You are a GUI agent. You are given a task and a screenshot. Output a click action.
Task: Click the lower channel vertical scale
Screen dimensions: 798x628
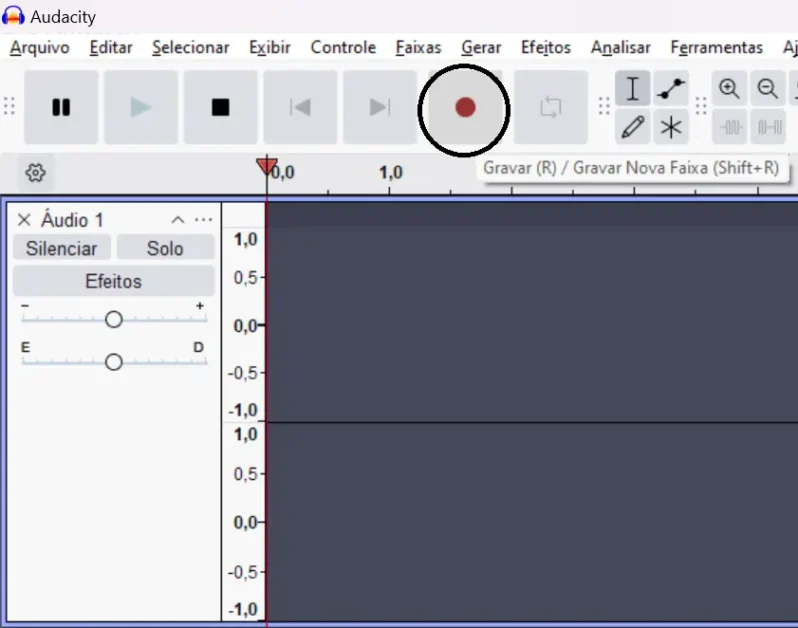point(244,522)
